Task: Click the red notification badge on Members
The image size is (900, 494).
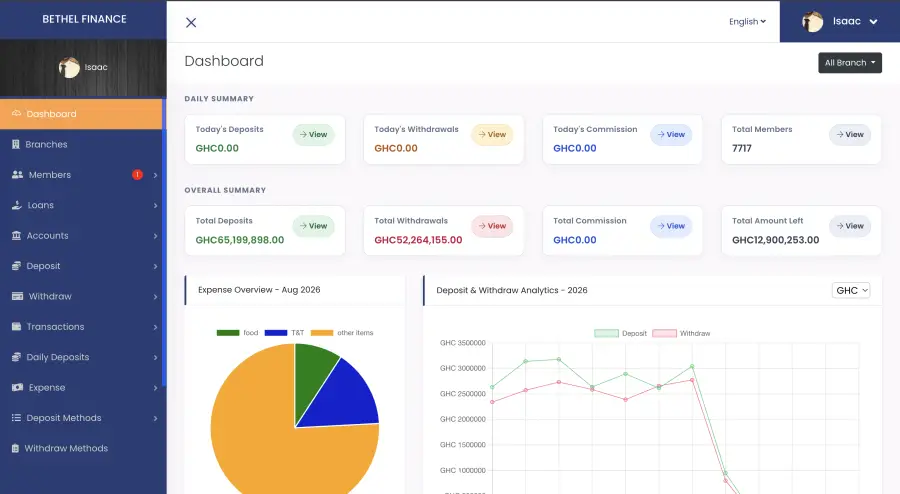Action: tap(137, 174)
